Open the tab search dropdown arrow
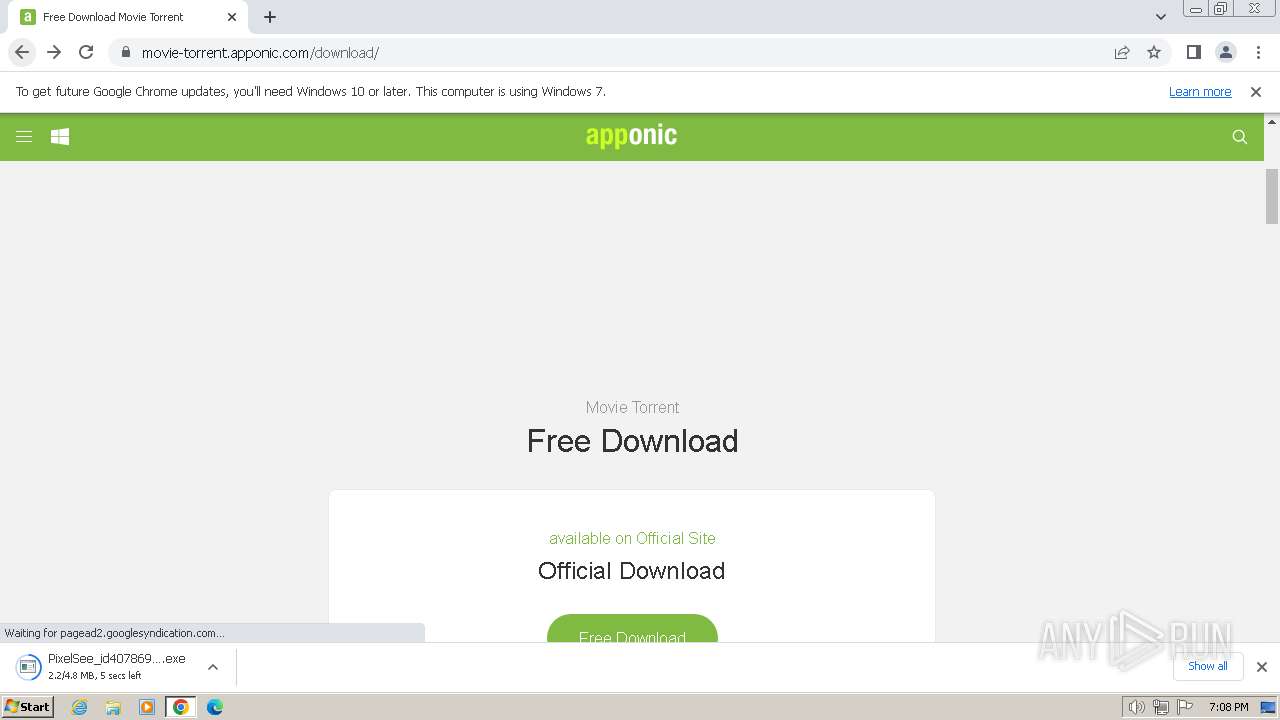 coord(1161,17)
